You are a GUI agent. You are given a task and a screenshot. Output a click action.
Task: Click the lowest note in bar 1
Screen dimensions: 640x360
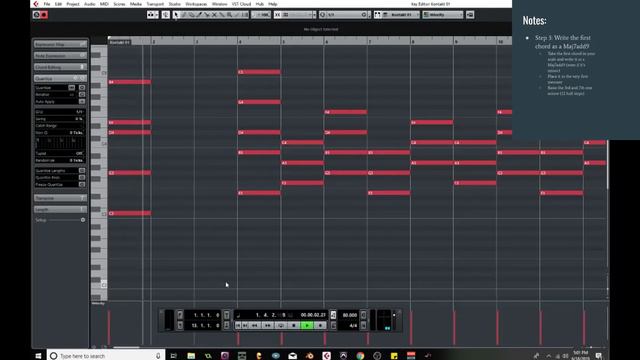pos(130,213)
